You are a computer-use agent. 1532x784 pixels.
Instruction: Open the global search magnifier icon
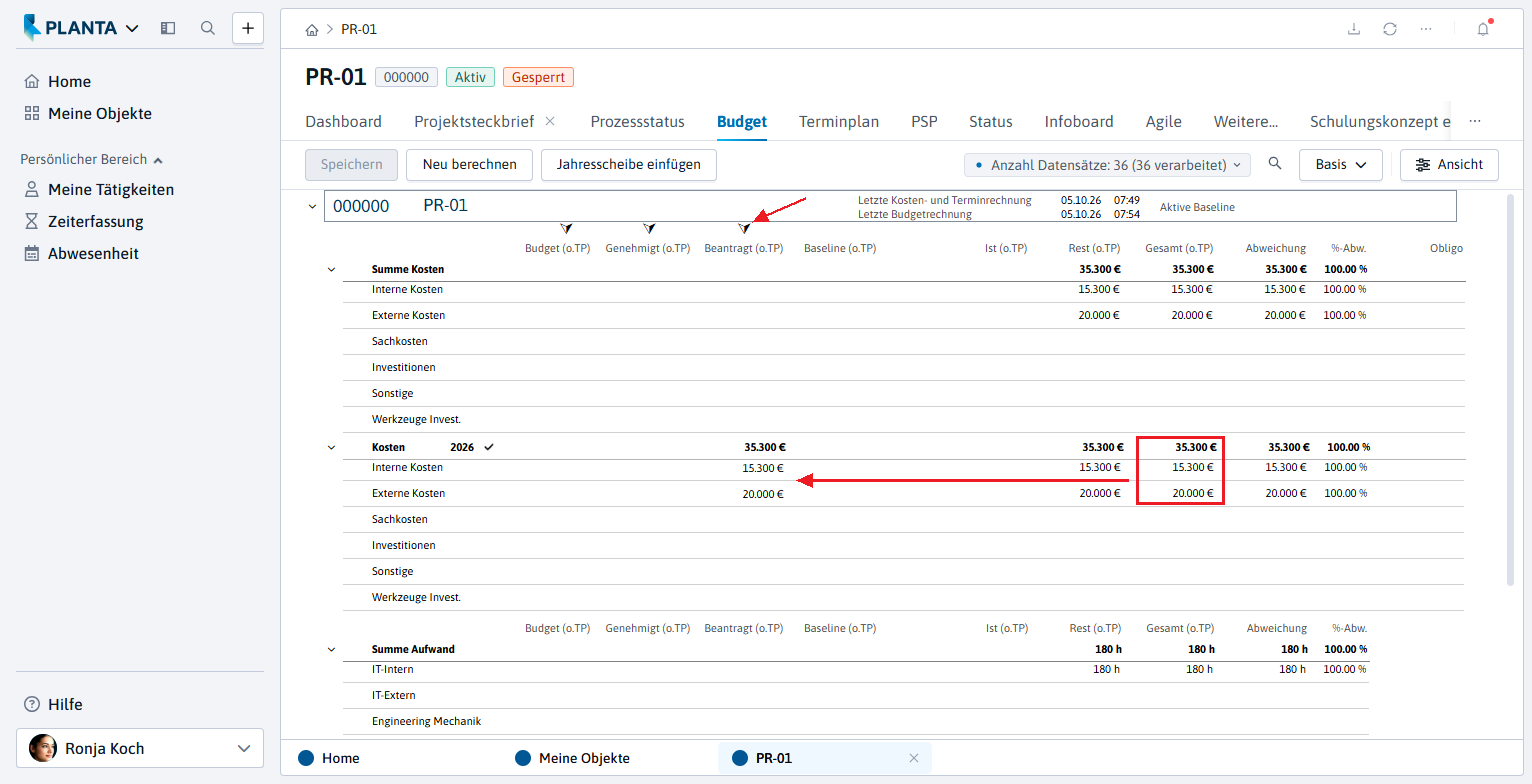pos(208,28)
